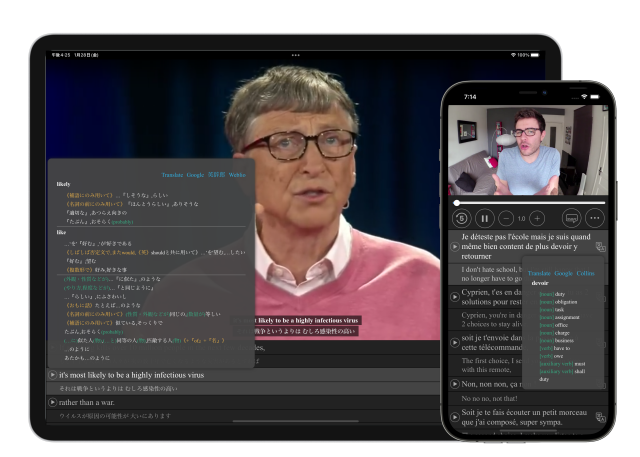The height and width of the screenshot is (457, 640).
Task: Tap the translate icon beside 'Soit je te fais écouter'
Action: 600,417
